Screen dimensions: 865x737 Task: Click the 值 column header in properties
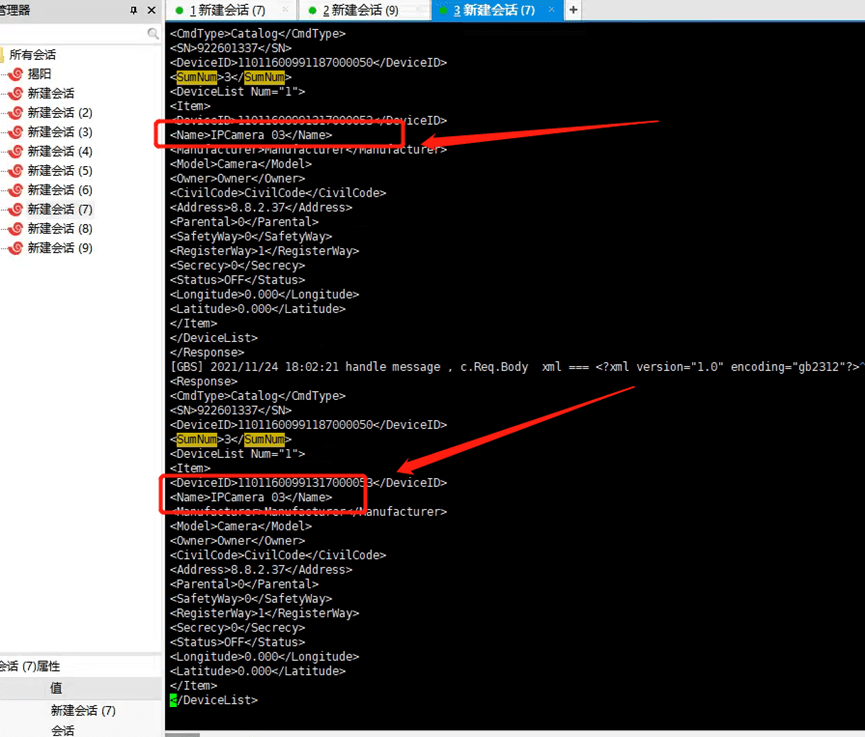pyautogui.click(x=56, y=688)
